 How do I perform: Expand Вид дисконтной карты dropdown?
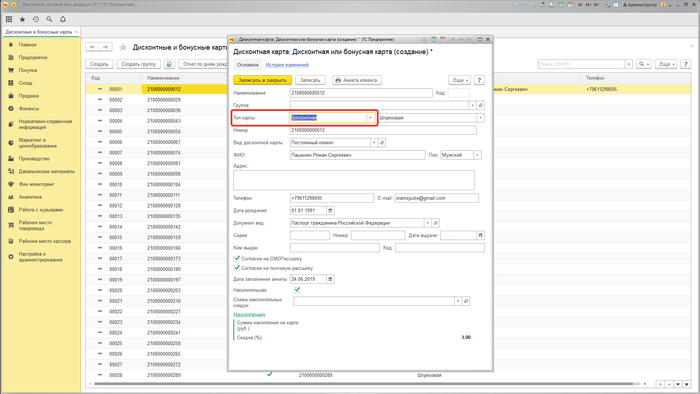point(374,142)
